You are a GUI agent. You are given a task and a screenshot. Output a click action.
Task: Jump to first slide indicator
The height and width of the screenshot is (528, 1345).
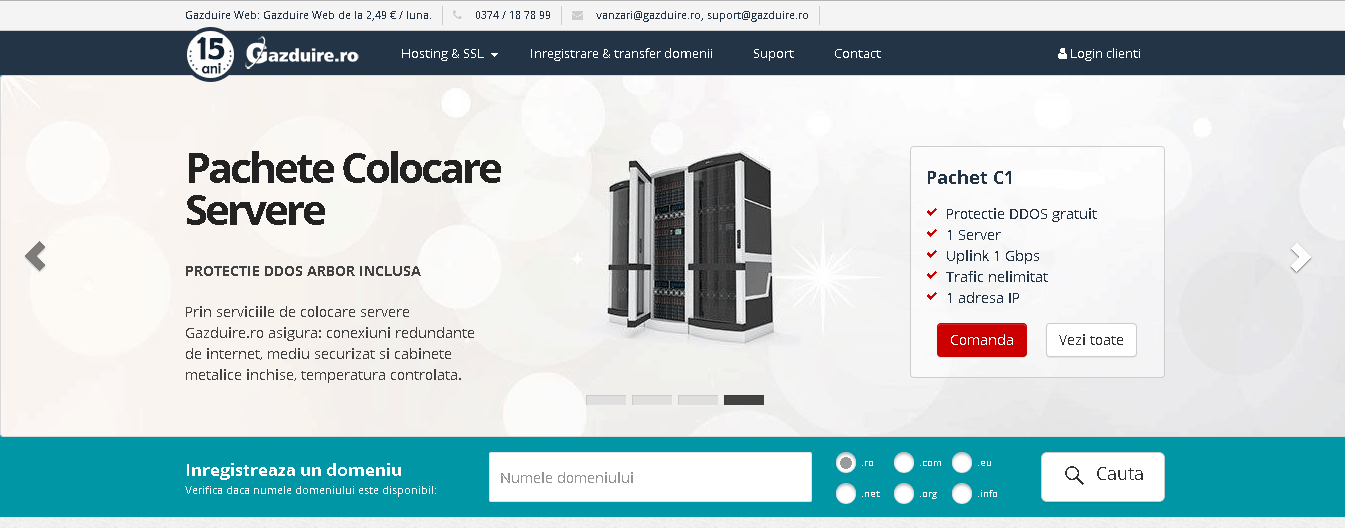click(606, 400)
